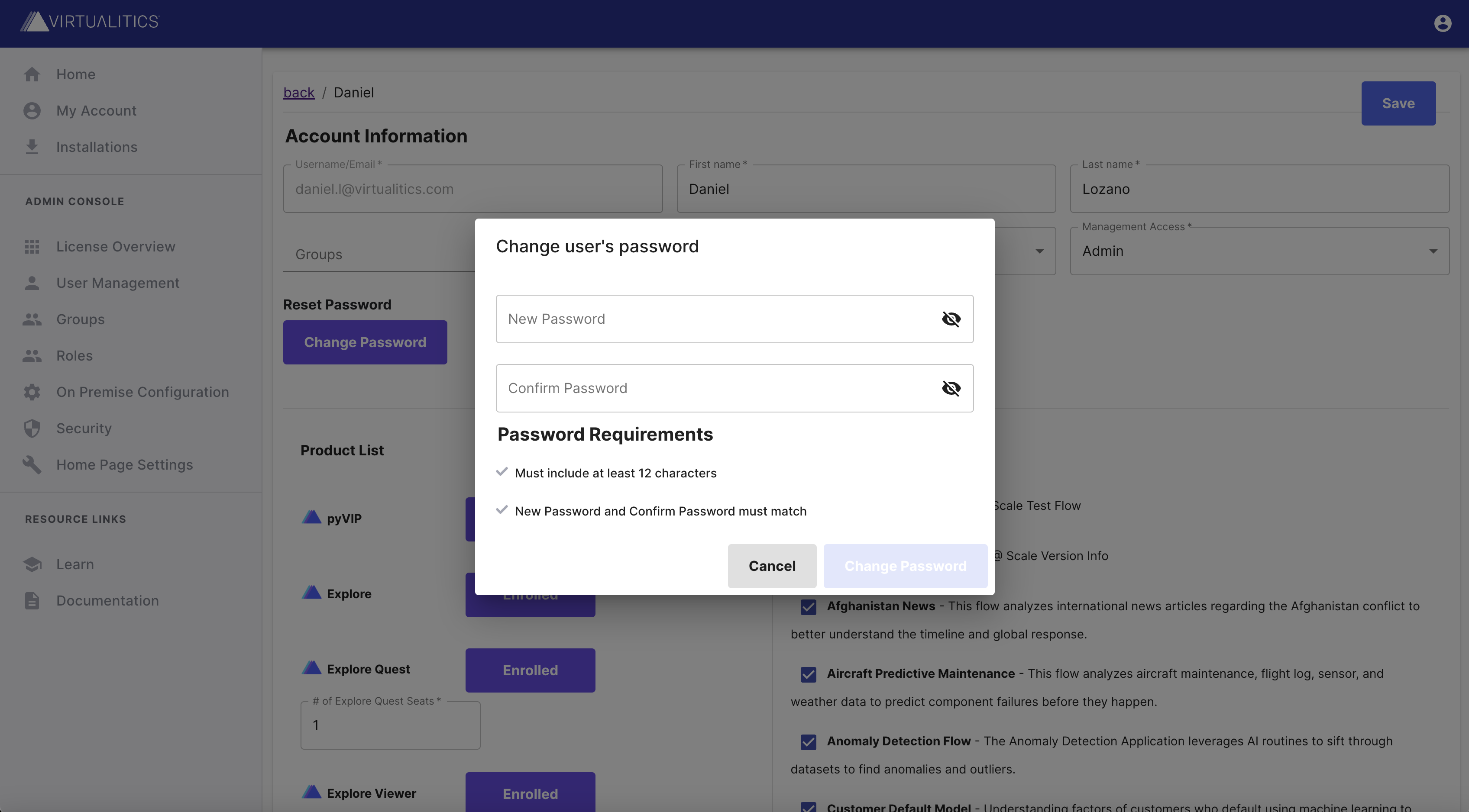Select the Groups icon in the sidebar
Screen dimensions: 1469x812
[x=32, y=319]
